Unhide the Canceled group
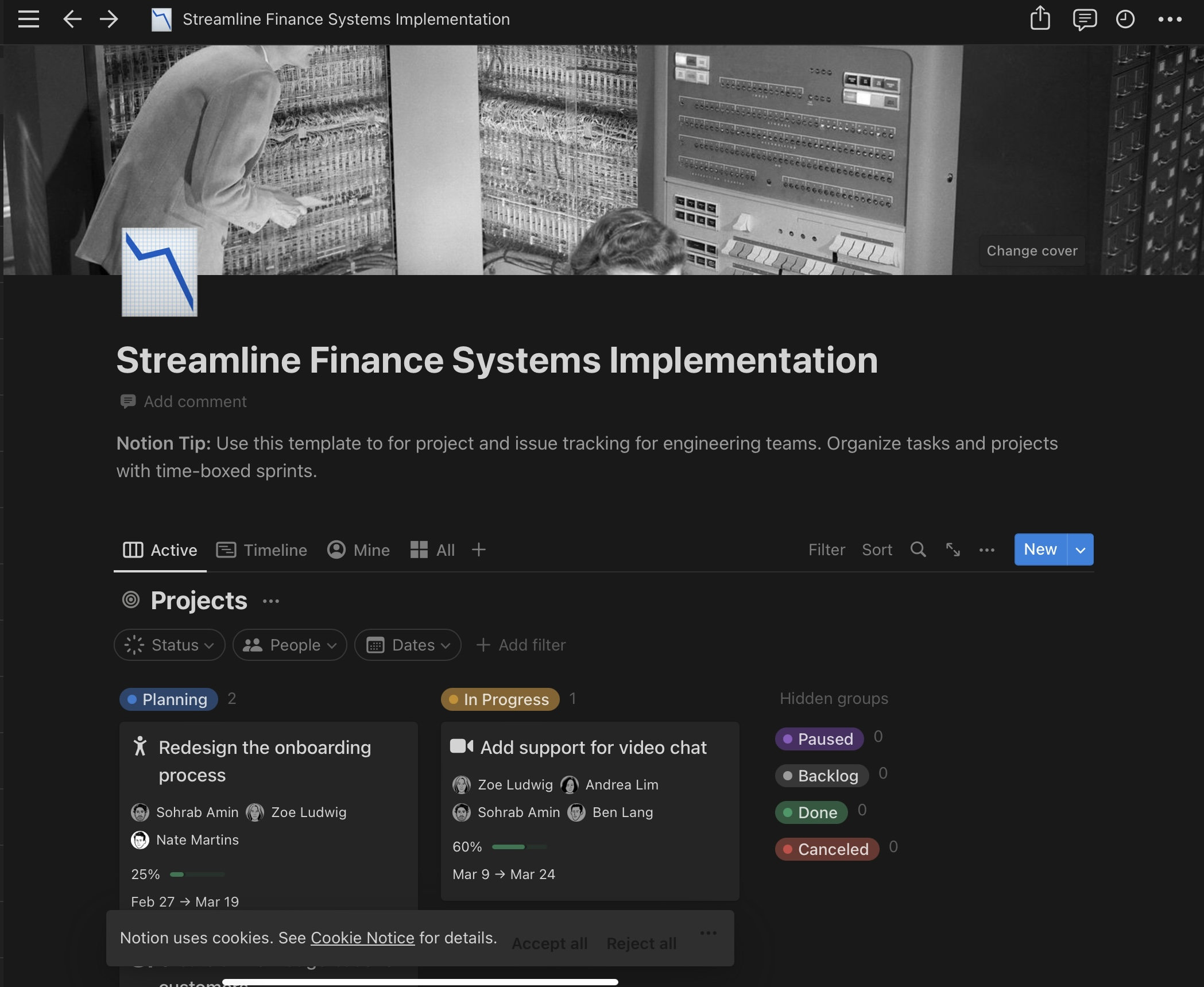 click(x=827, y=849)
